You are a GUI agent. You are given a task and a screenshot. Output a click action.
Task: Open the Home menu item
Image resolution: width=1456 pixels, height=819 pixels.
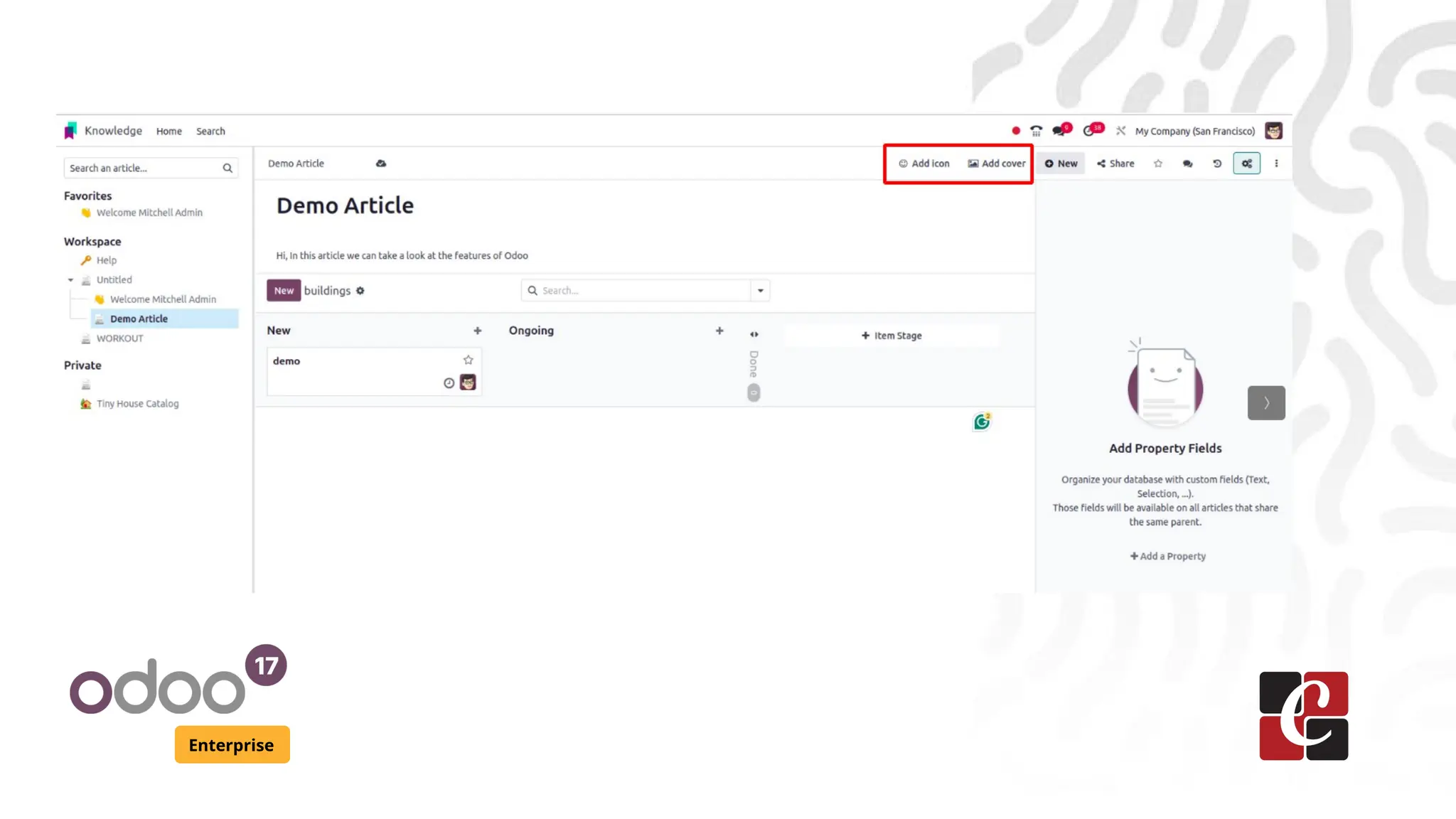click(168, 132)
